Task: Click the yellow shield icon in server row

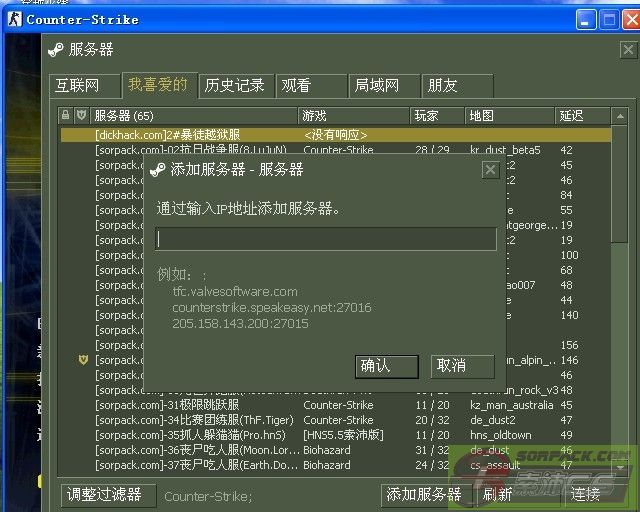Action: click(x=83, y=360)
